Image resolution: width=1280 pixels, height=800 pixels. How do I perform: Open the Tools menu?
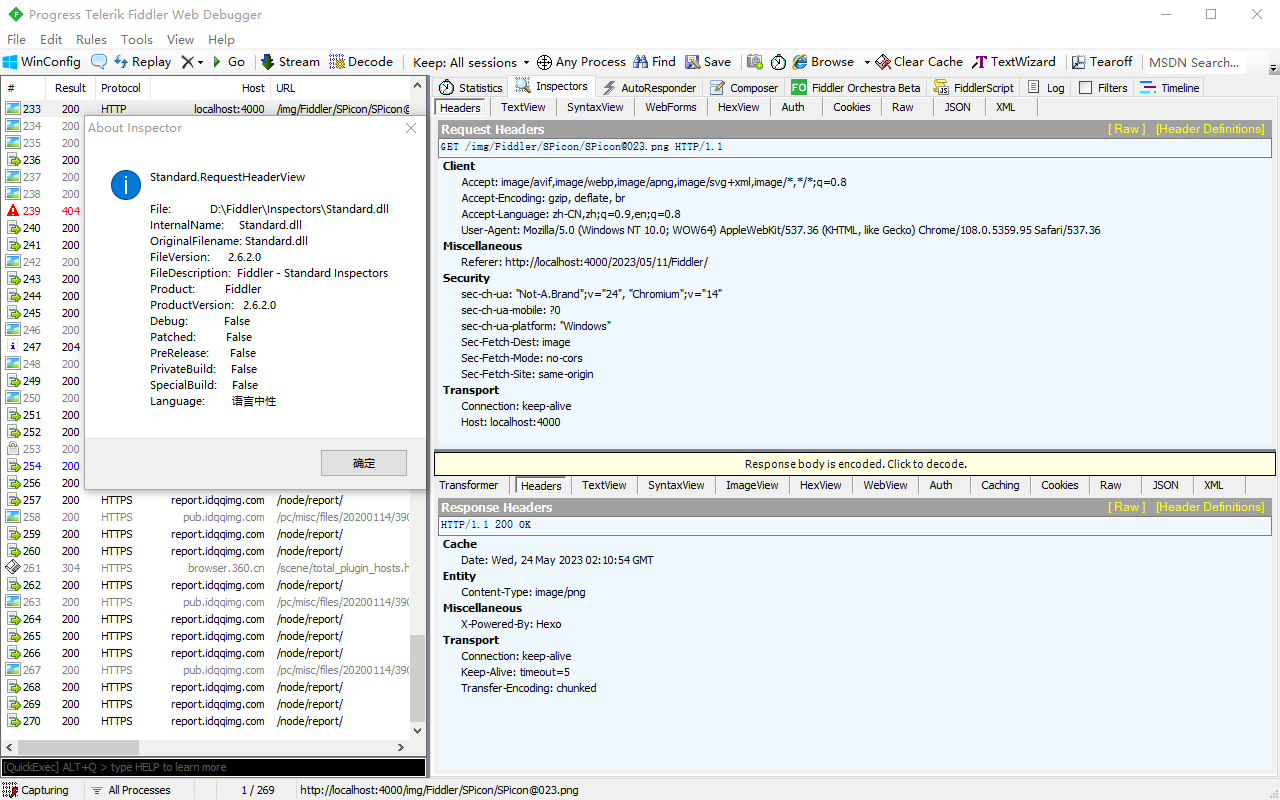coord(137,40)
